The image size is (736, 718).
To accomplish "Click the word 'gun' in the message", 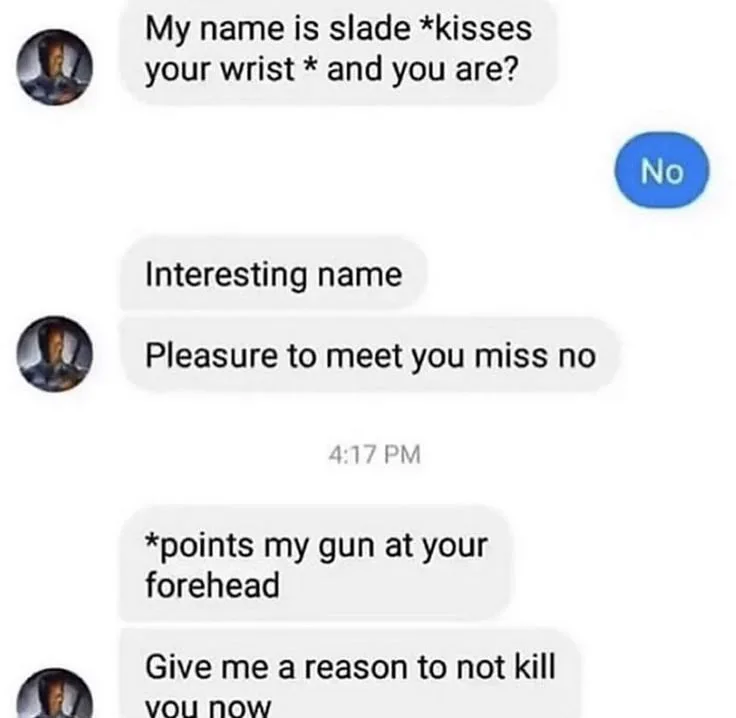I will [x=346, y=547].
